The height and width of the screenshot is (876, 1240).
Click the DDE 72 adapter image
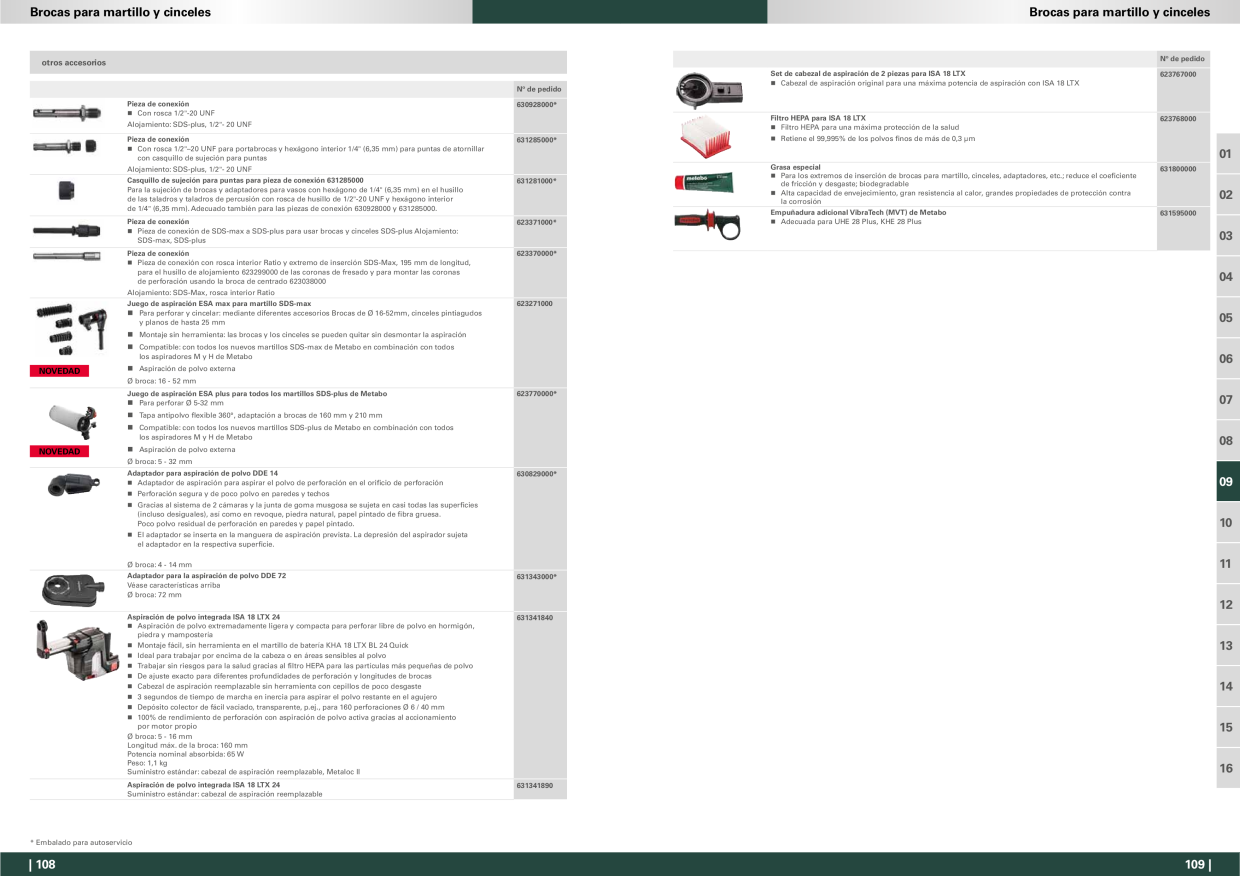[x=73, y=590]
